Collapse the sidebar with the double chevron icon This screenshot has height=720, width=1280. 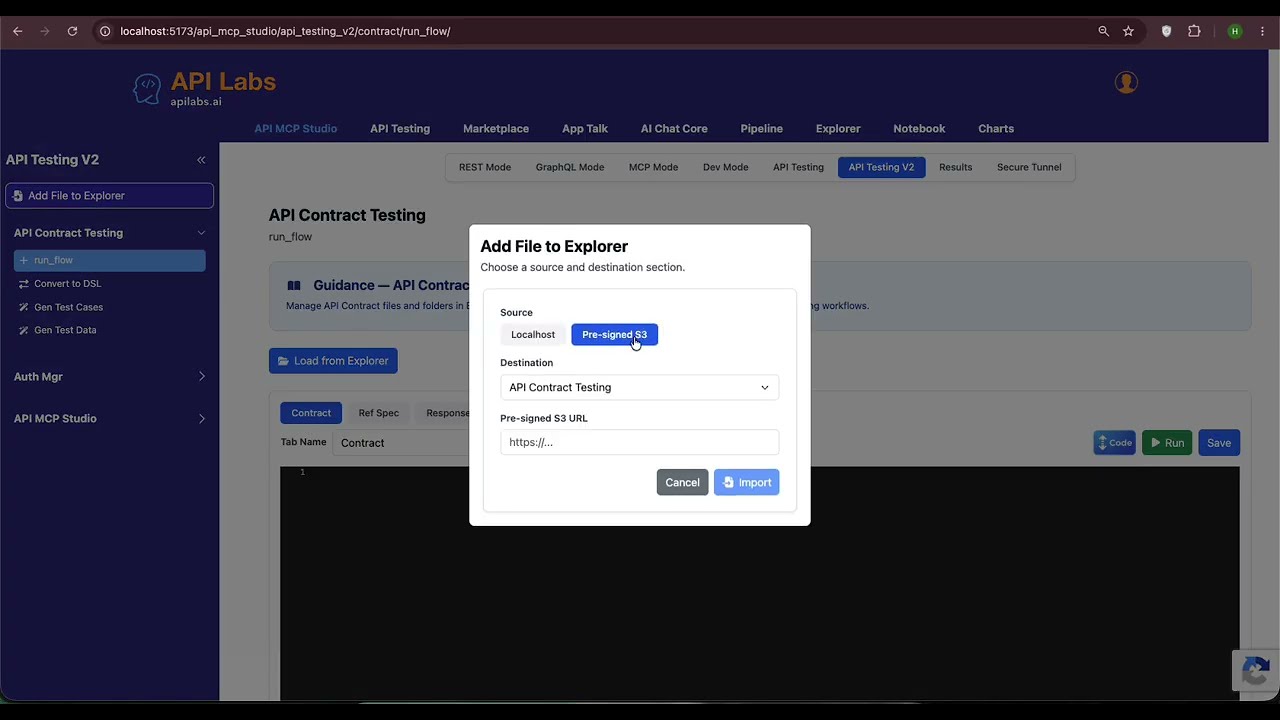tap(201, 160)
